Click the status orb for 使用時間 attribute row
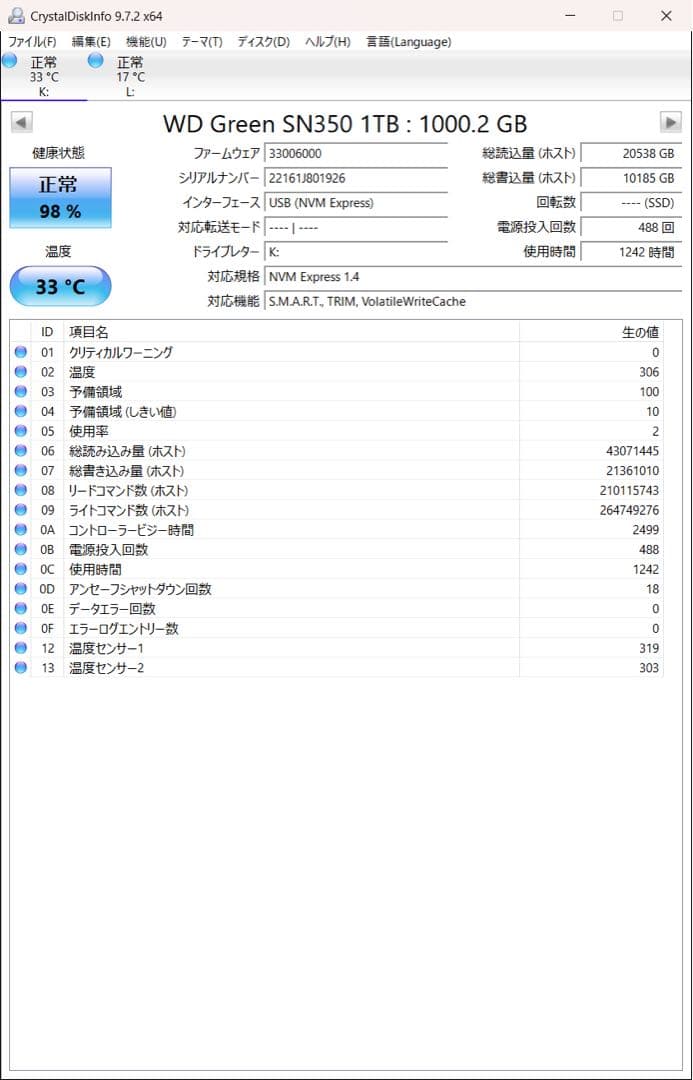The height and width of the screenshot is (1080, 693). pyautogui.click(x=21, y=569)
